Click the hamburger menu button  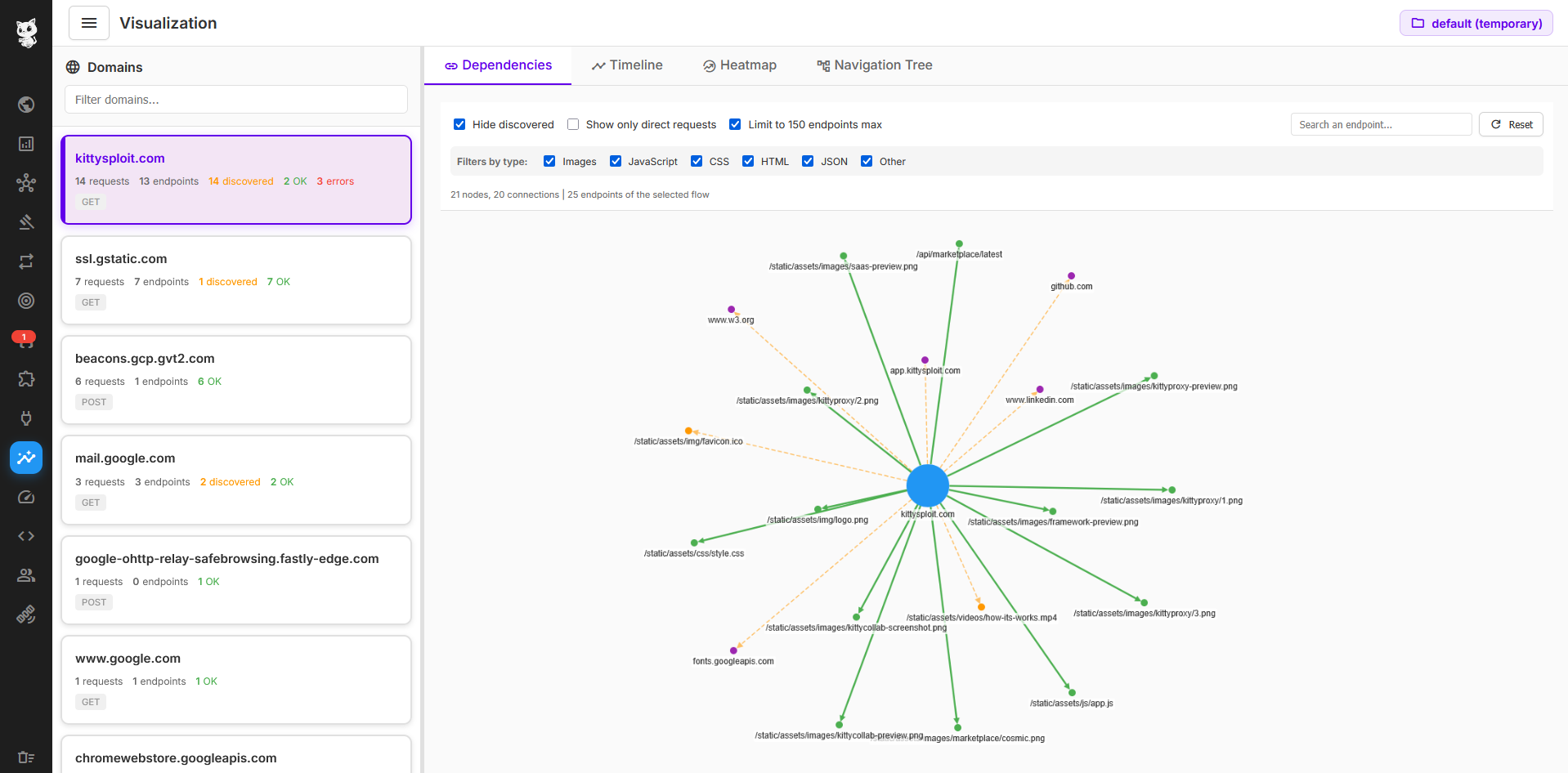tap(89, 23)
